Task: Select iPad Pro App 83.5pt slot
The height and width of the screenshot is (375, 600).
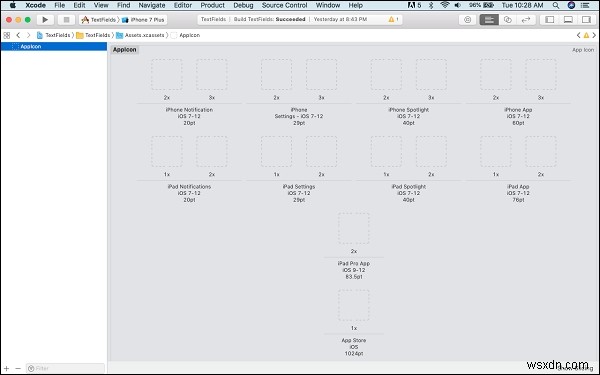Action: (x=354, y=228)
